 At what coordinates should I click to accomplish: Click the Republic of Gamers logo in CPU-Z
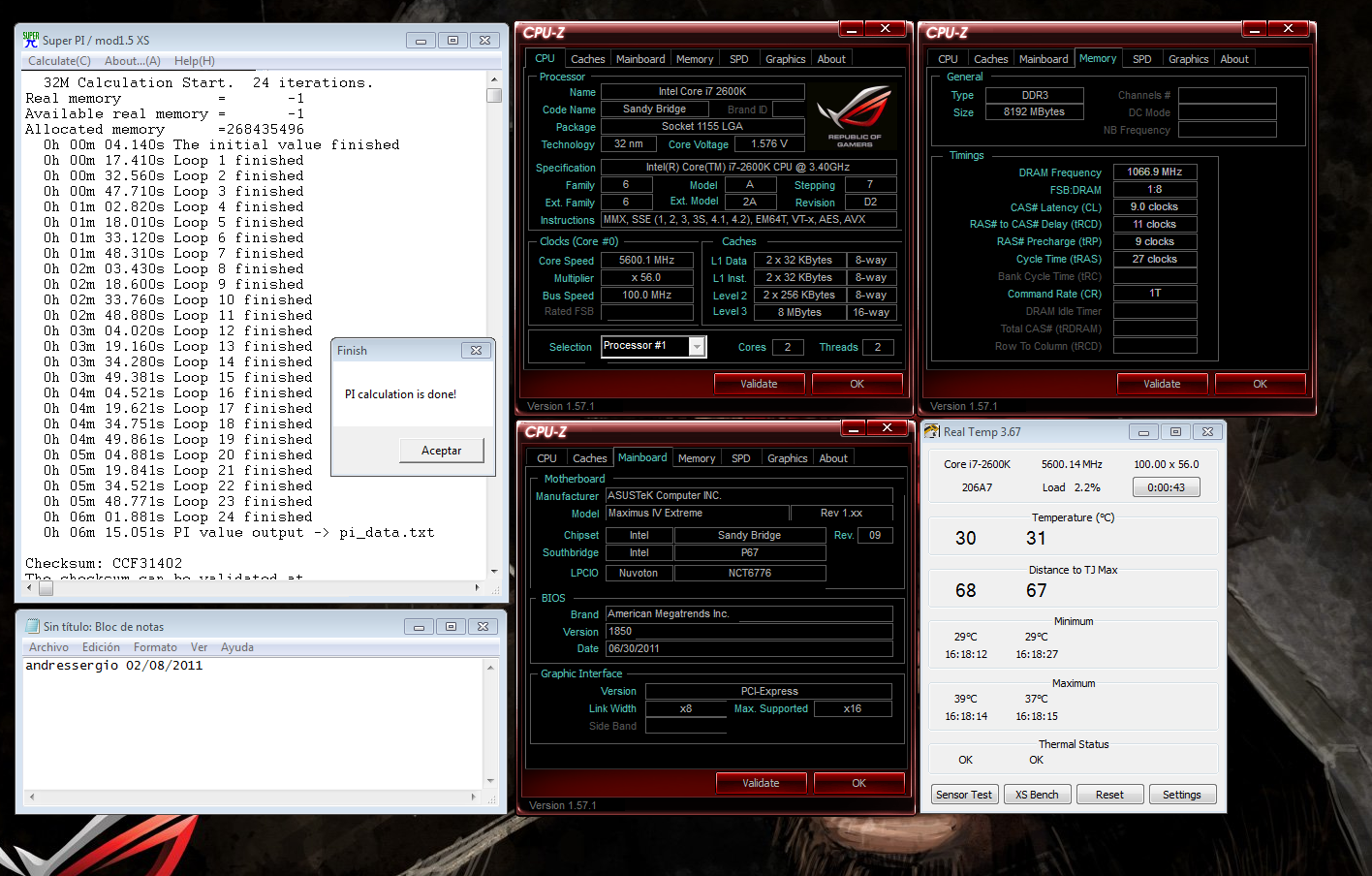(x=855, y=115)
